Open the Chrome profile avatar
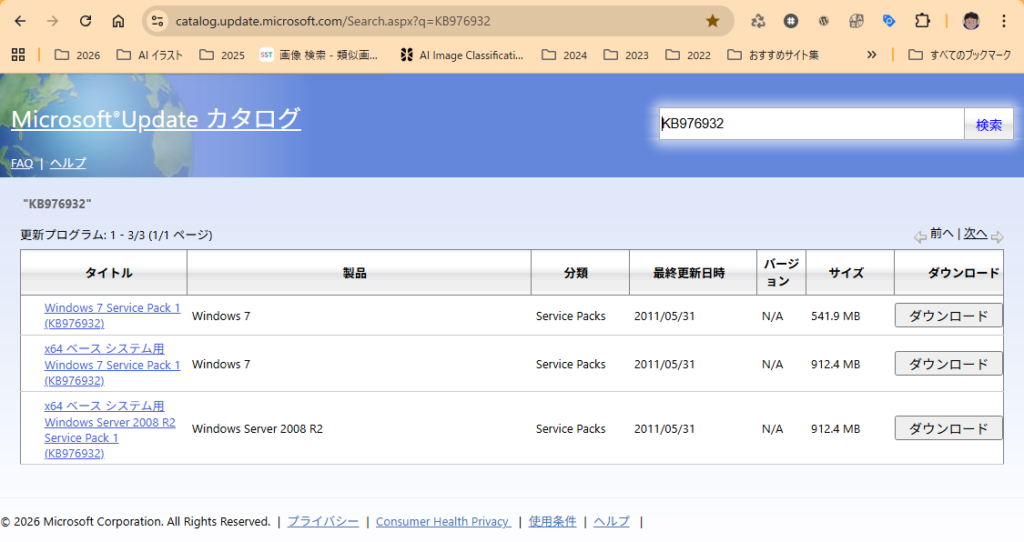Viewport: 1024px width, 542px height. [x=970, y=21]
